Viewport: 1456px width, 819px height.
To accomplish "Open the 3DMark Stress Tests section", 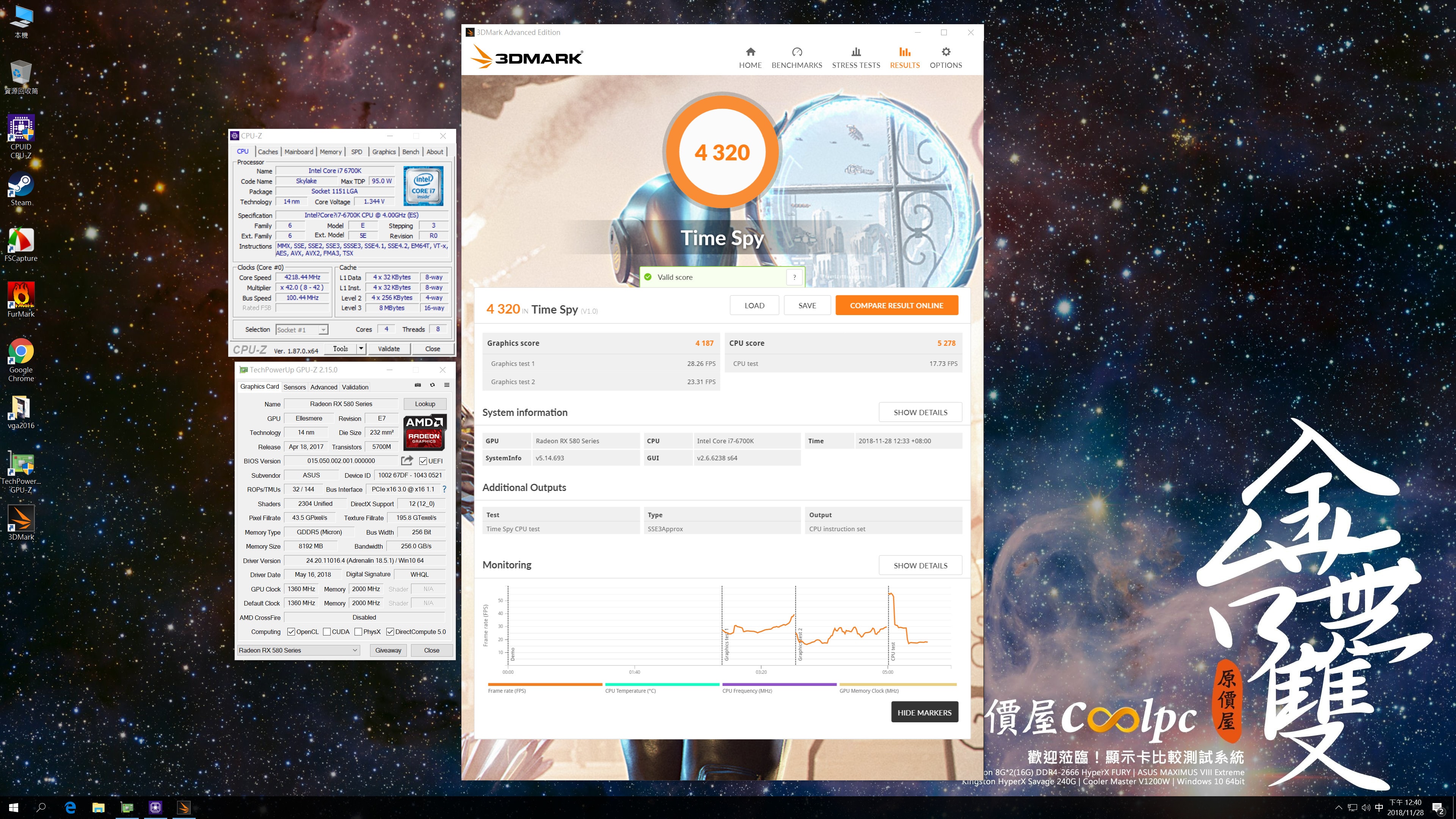I will [856, 58].
